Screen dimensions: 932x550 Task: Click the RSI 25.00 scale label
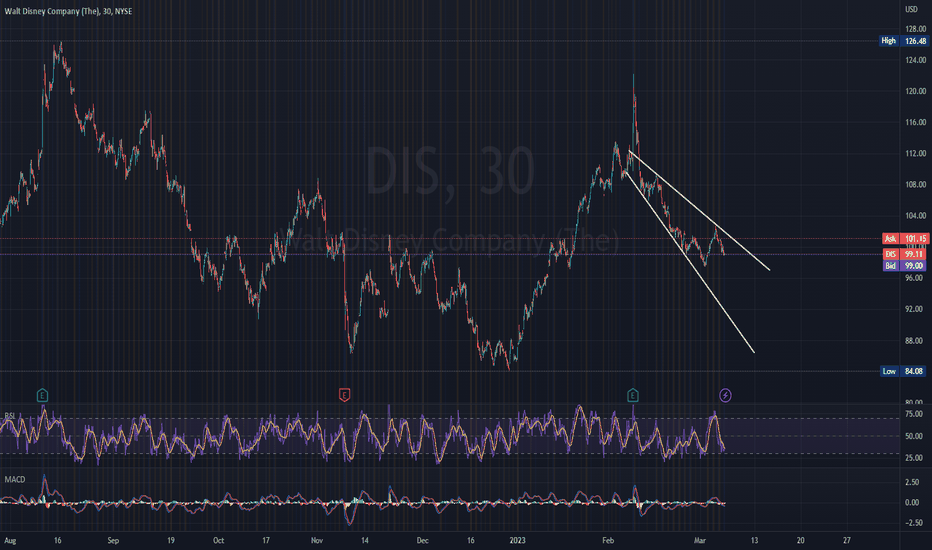pos(914,458)
